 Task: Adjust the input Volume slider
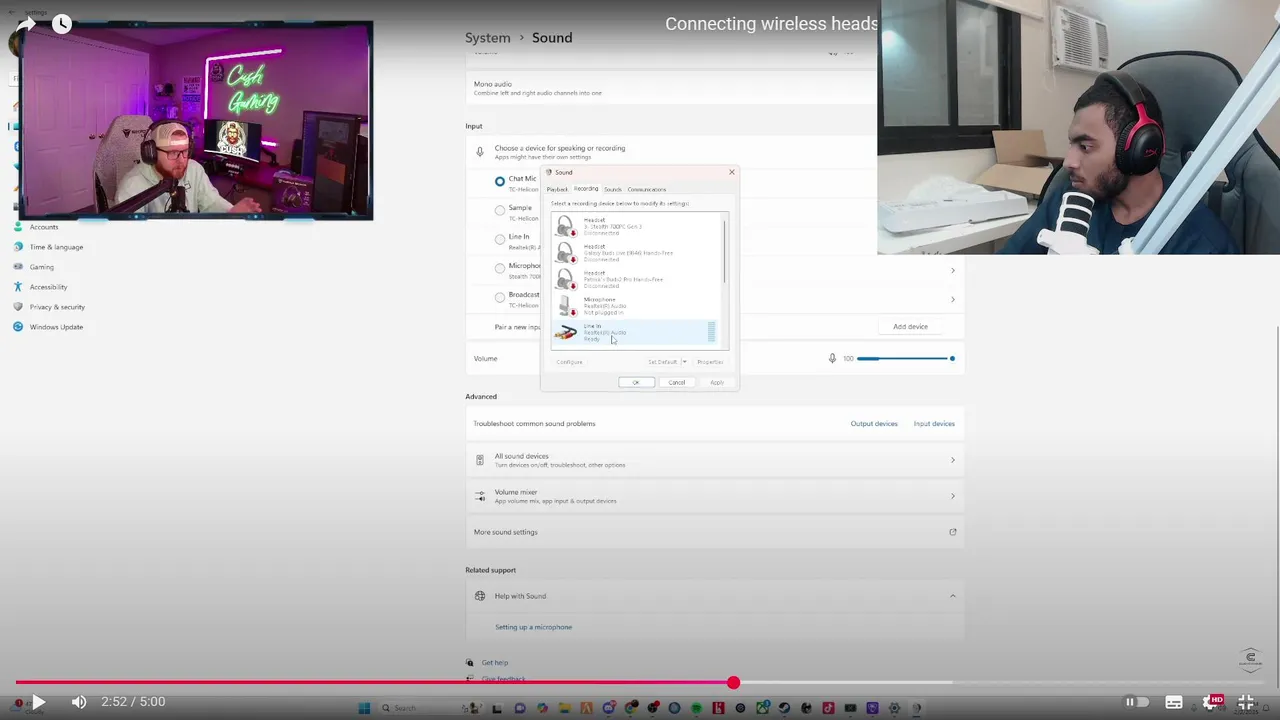pos(905,358)
